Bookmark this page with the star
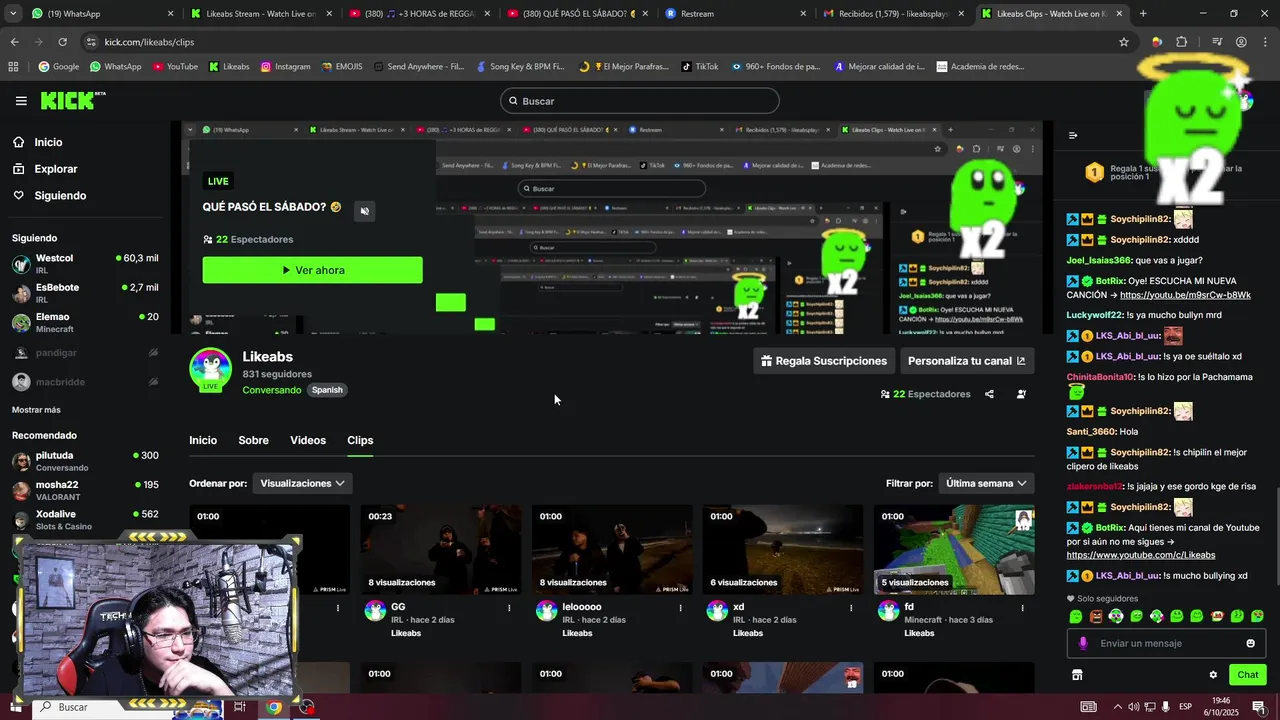This screenshot has width=1280, height=720. 1124,42
